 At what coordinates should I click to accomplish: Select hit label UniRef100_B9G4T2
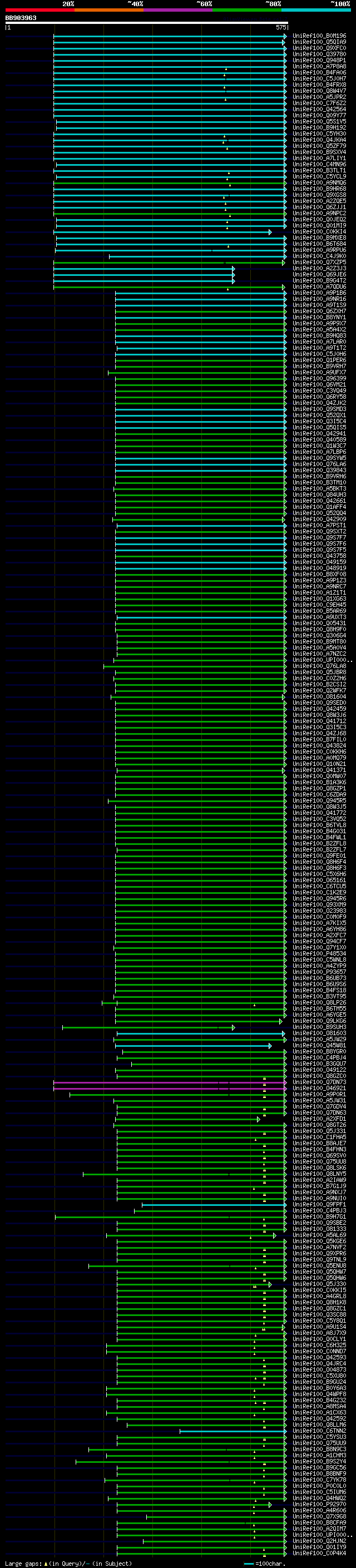[x=319, y=280]
